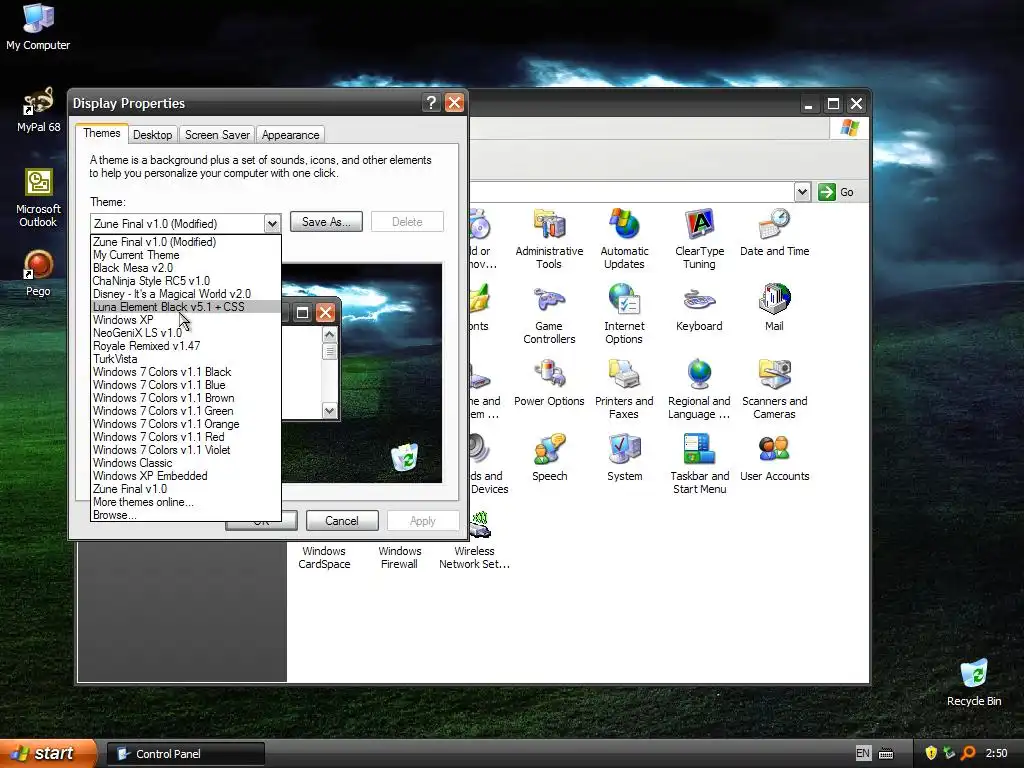Viewport: 1024px width, 768px height.
Task: Choose ChaNinja Style RC5 v1.0 theme
Action: 186,281
